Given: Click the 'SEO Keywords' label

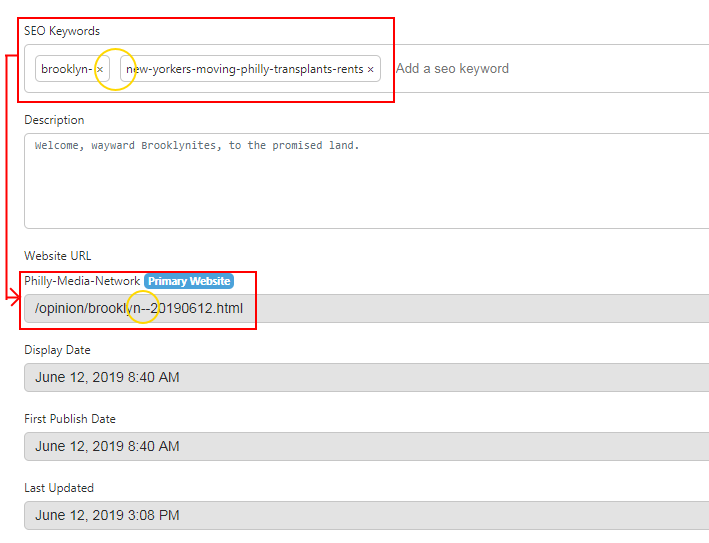Looking at the screenshot, I should (x=62, y=31).
